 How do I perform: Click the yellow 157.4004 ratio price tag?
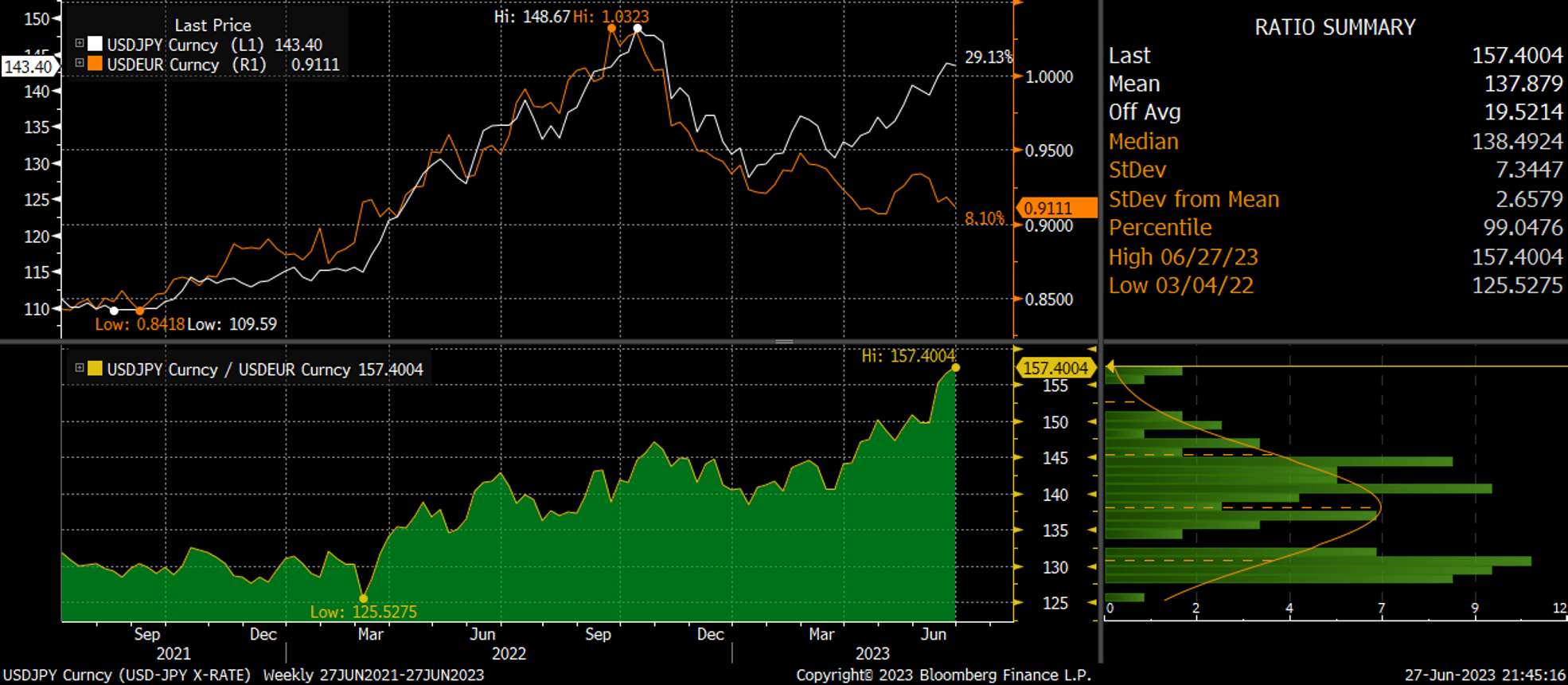[1055, 368]
